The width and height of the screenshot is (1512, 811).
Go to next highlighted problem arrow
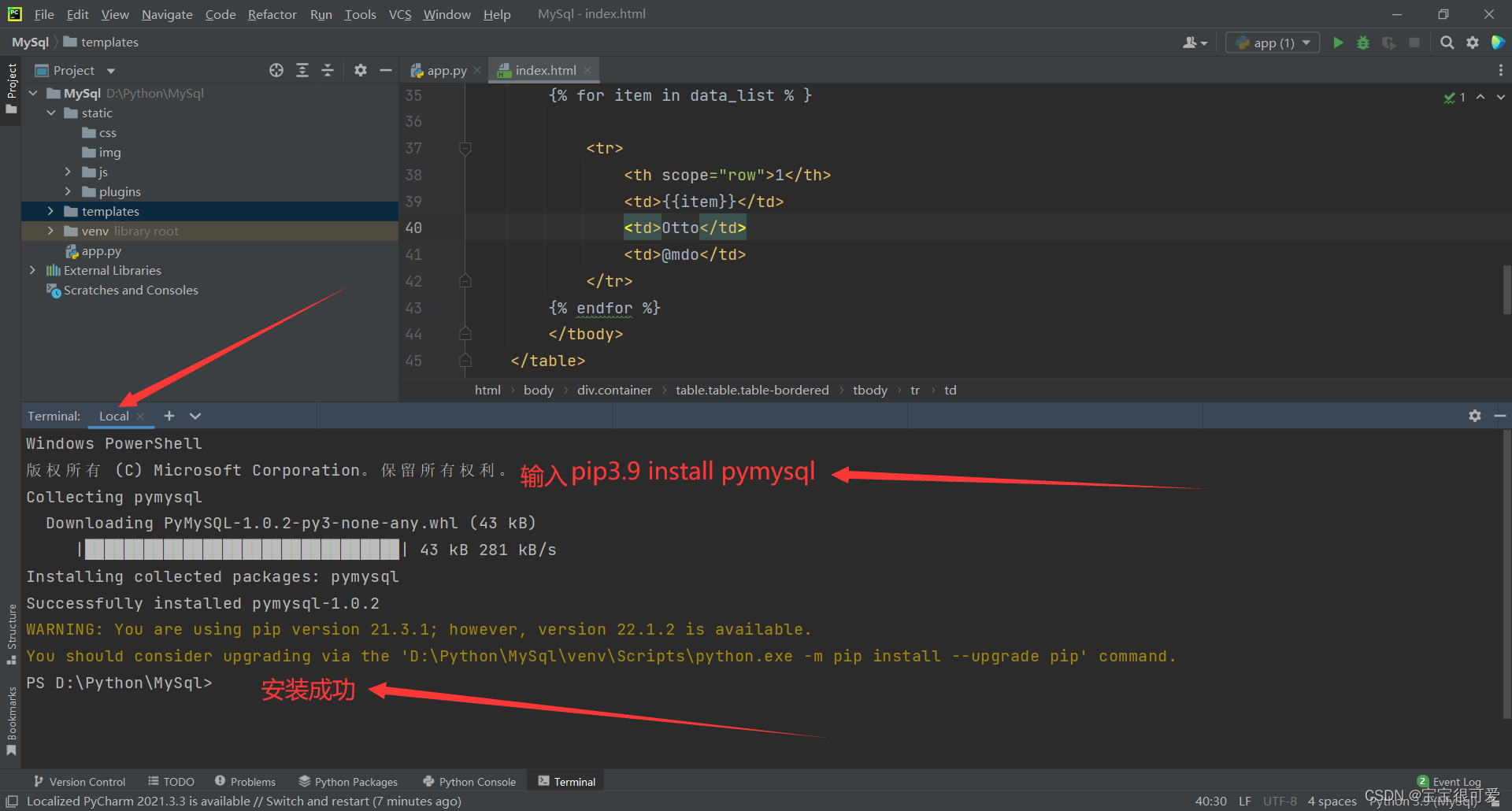click(x=1501, y=97)
